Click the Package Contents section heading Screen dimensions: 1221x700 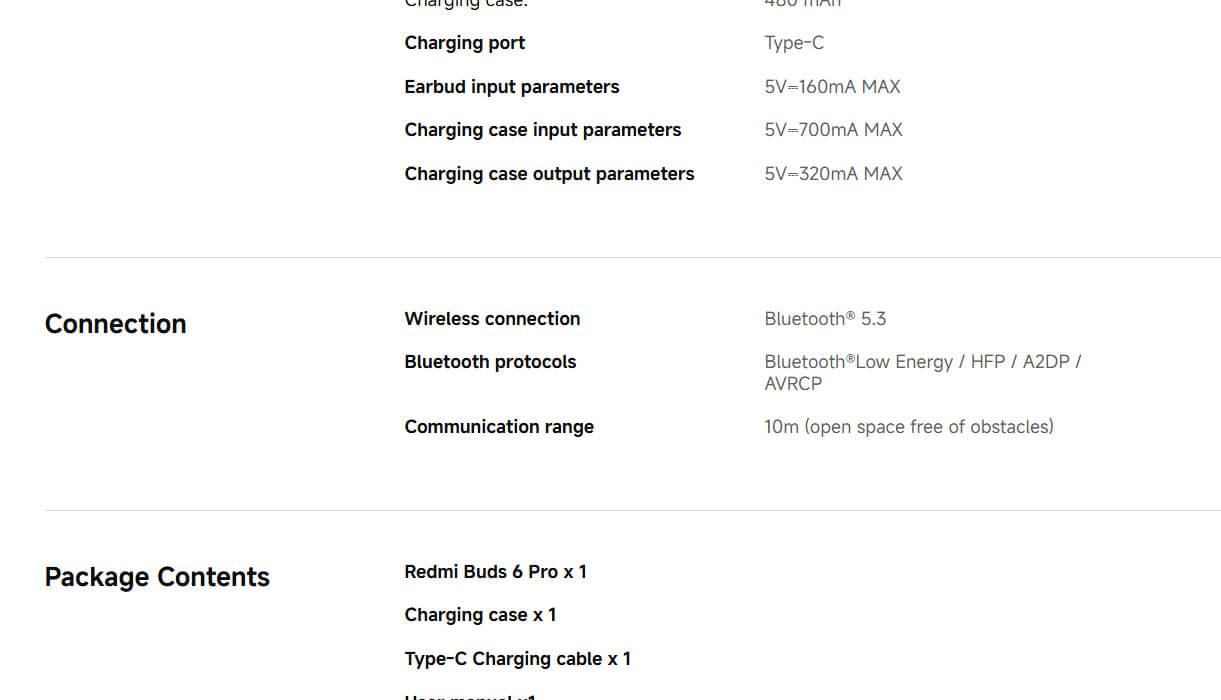(157, 577)
